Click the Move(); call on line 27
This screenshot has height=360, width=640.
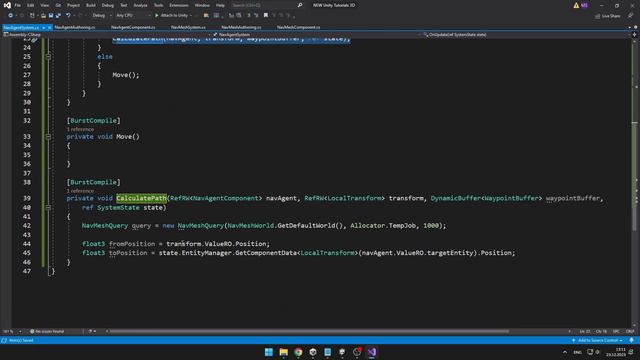126,75
